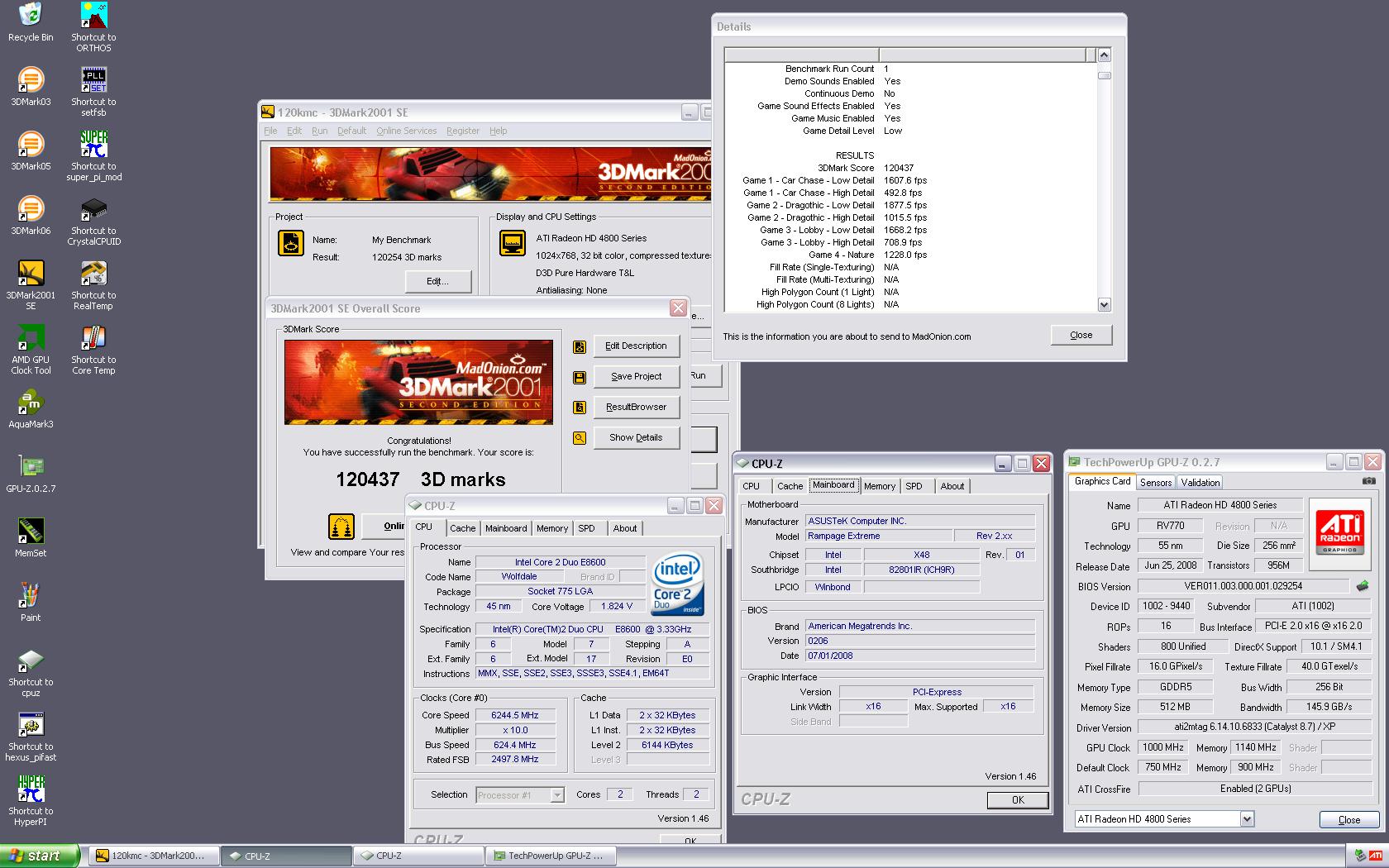Viewport: 1389px width, 868px height.
Task: Select the TechPowerUp GPU-Z taskbar button
Action: (x=551, y=856)
